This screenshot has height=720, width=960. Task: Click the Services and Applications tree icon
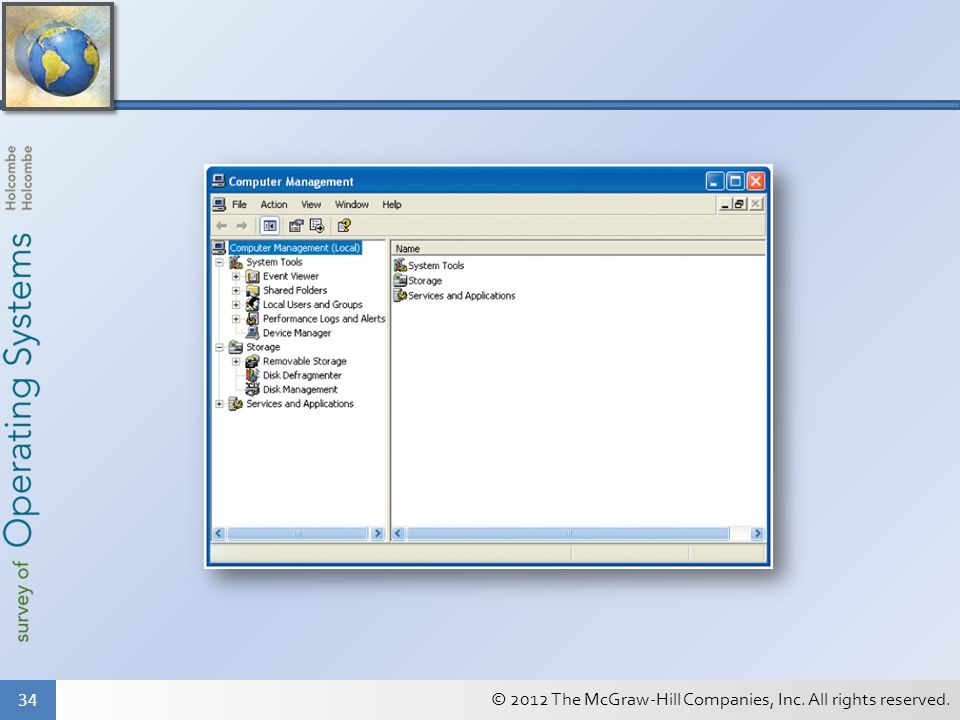point(236,404)
